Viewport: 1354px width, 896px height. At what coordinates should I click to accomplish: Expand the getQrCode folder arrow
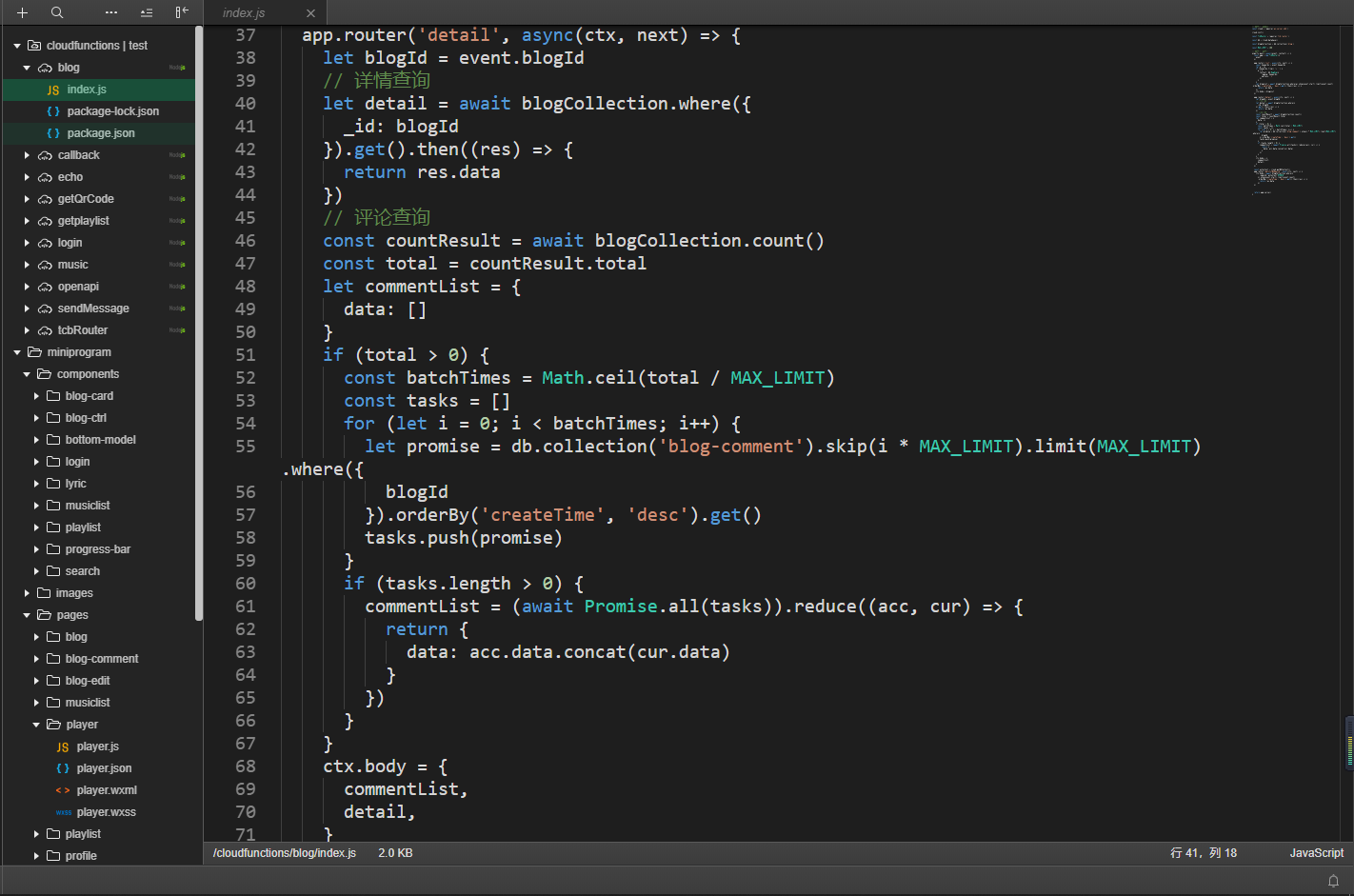coord(27,199)
